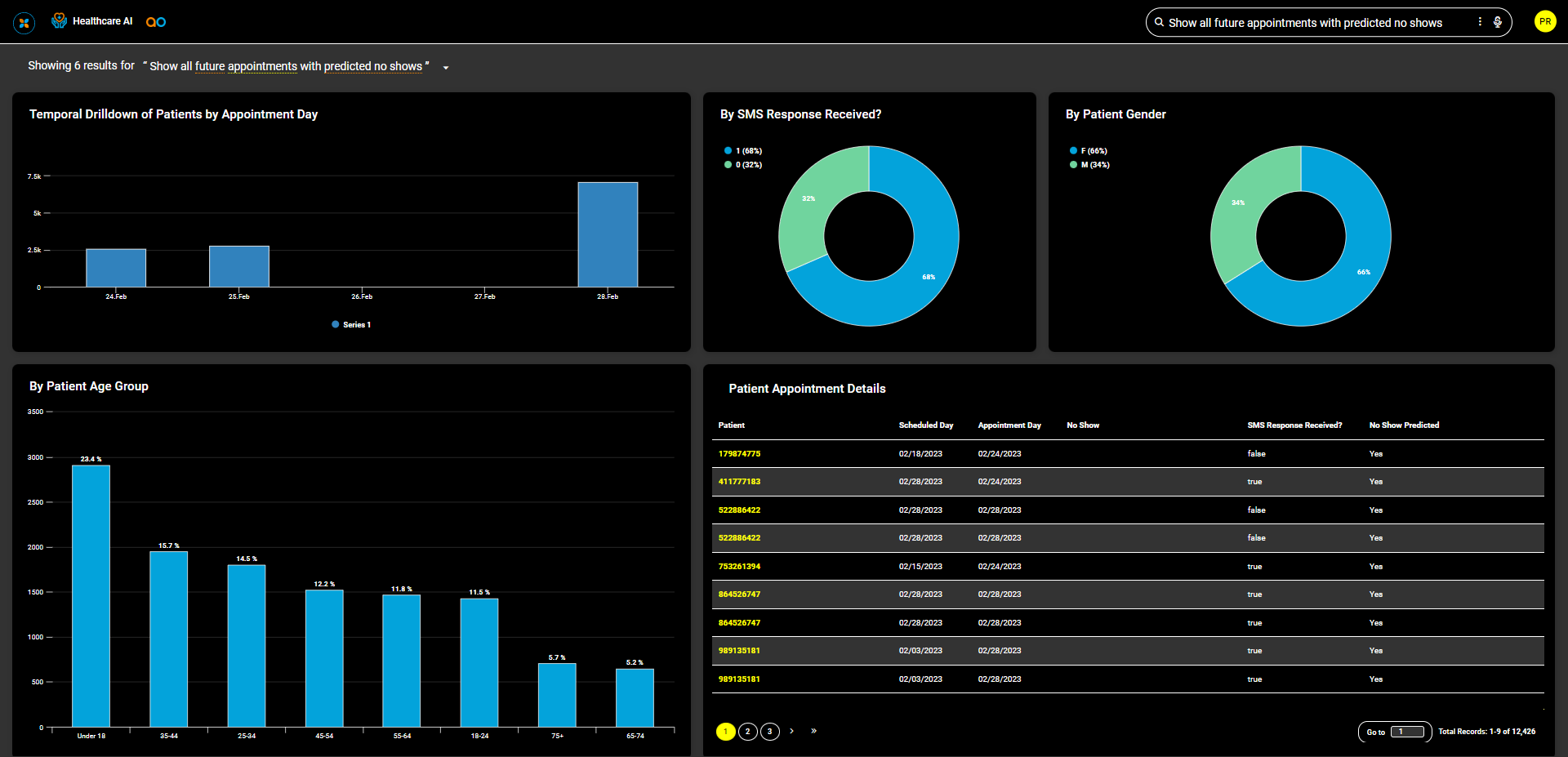Activate the microphone voice search
Viewport: 1568px width, 757px height.
(x=1498, y=22)
